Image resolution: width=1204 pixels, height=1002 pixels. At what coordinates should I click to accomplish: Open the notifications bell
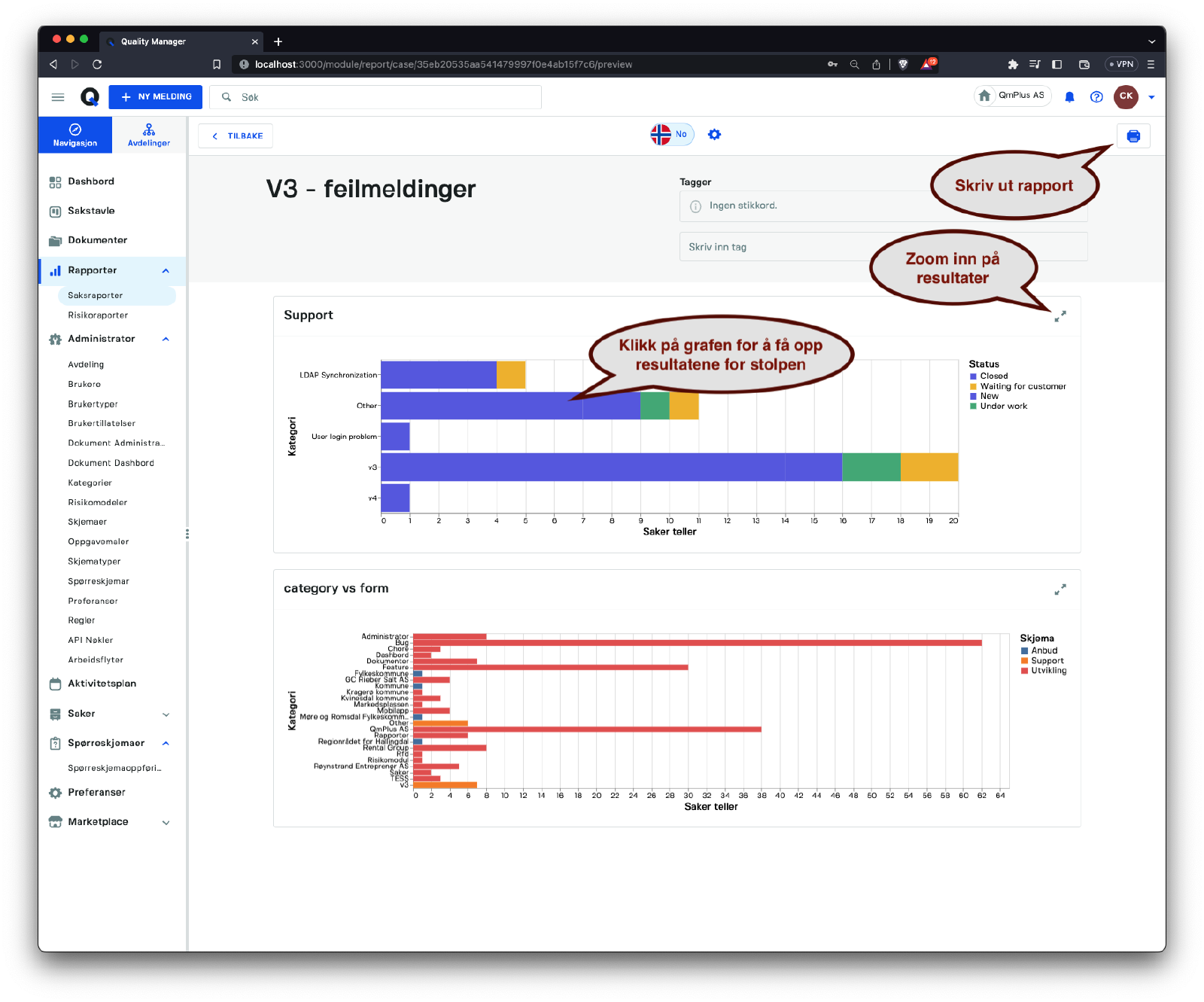click(1069, 97)
